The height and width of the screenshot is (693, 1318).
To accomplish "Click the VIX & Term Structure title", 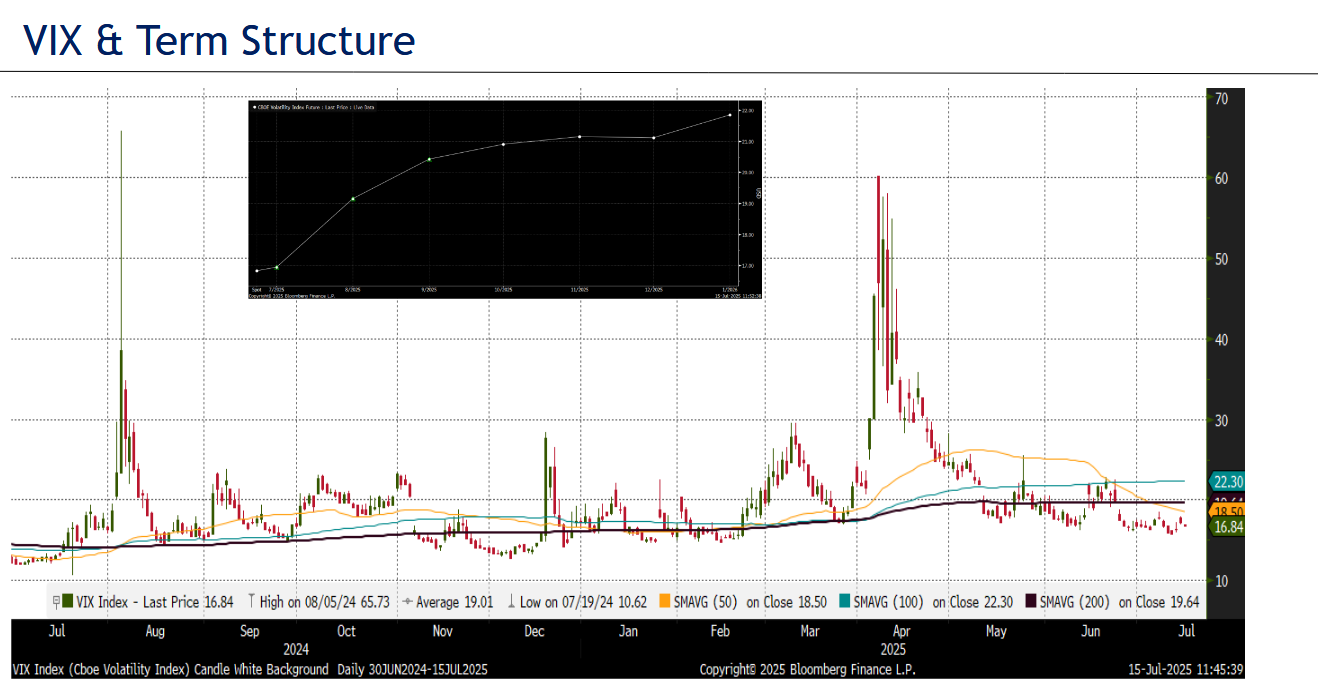I will pyautogui.click(x=219, y=41).
